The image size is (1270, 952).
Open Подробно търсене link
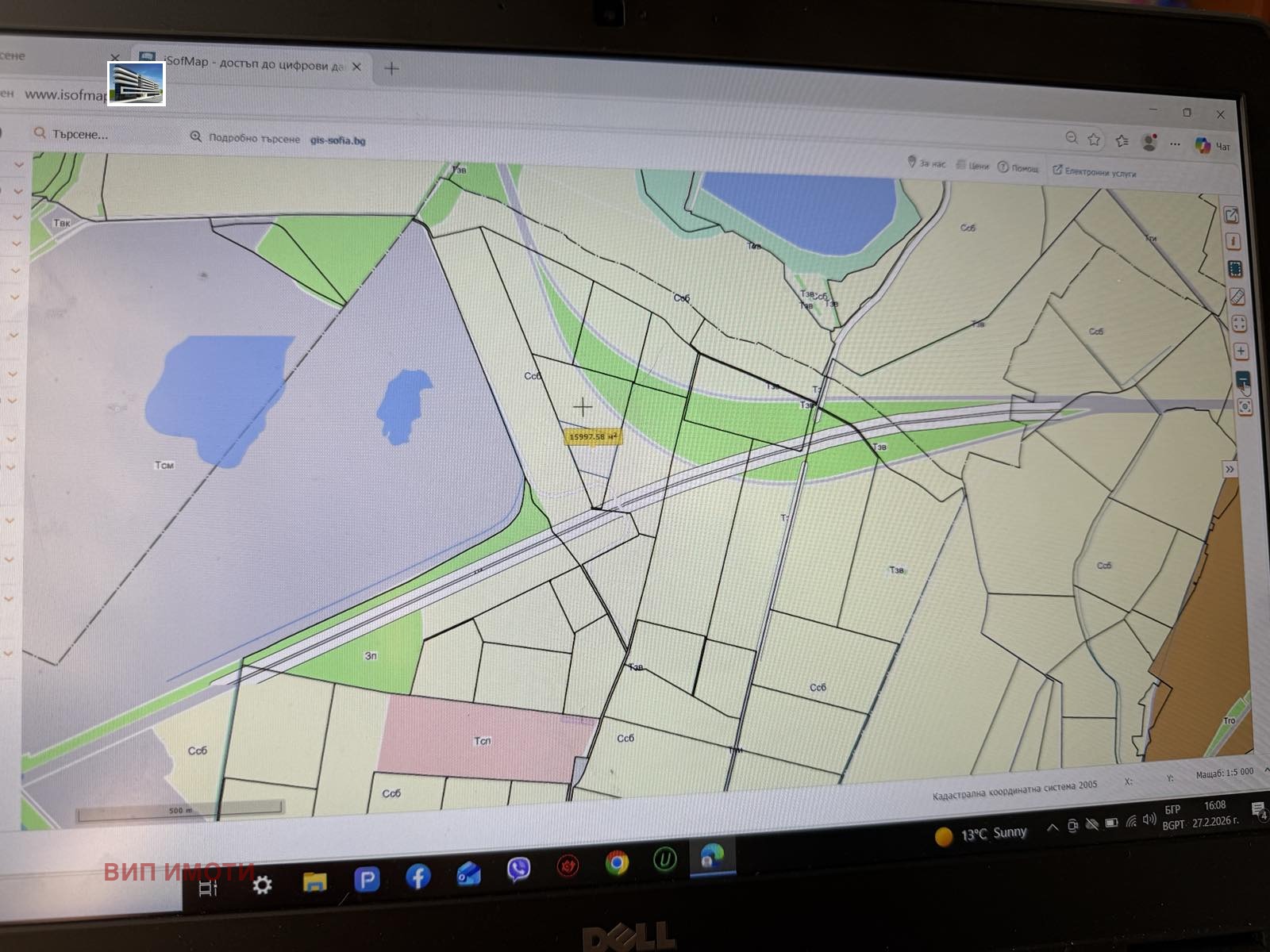pos(252,137)
